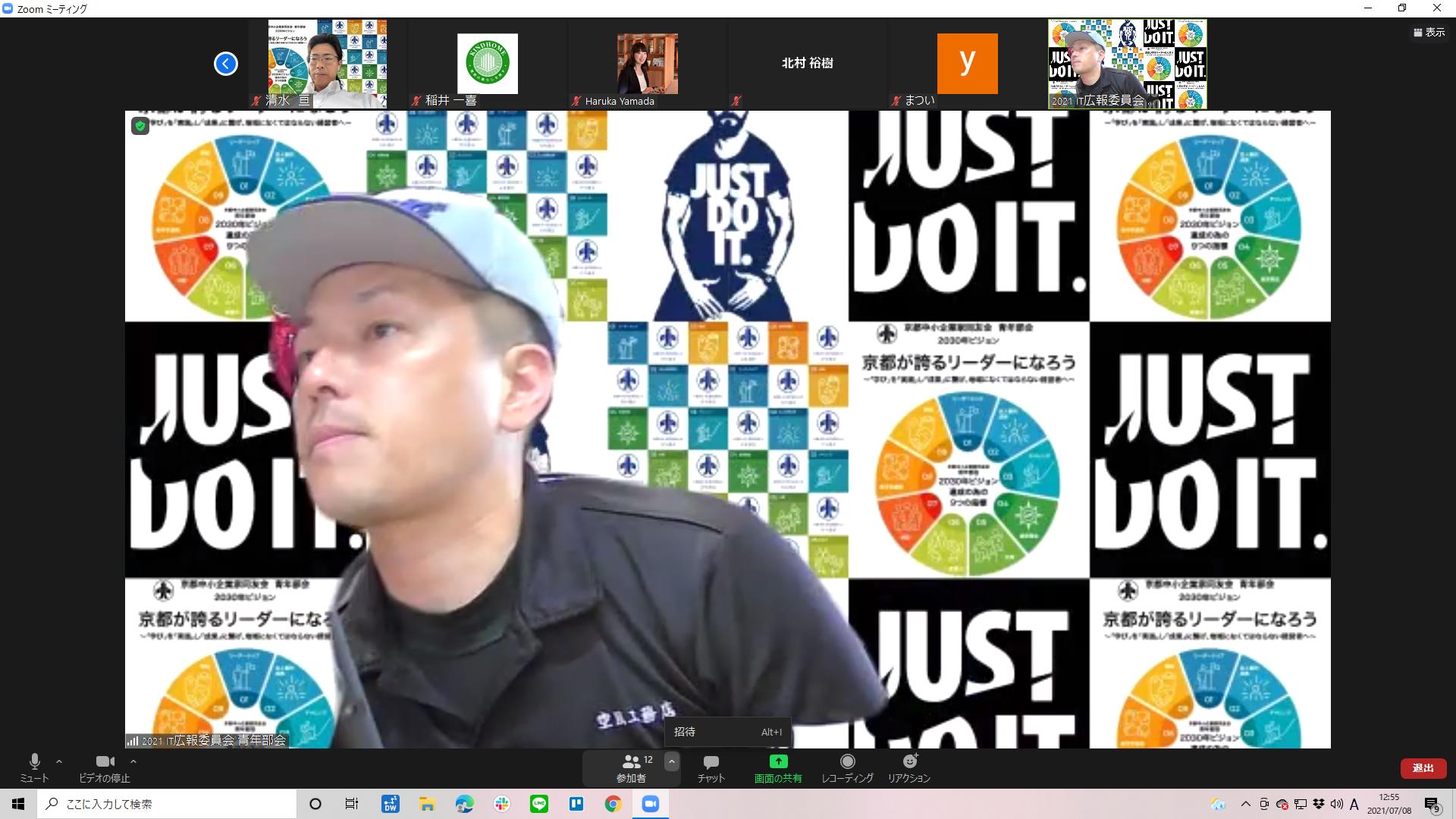1456x819 pixels.
Task: Click the green encryption shield icon
Action: pos(140,126)
